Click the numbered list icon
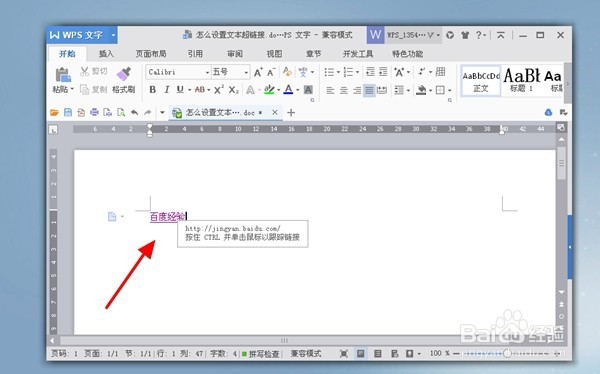Screen dimensions: 600x374 click(x=349, y=72)
